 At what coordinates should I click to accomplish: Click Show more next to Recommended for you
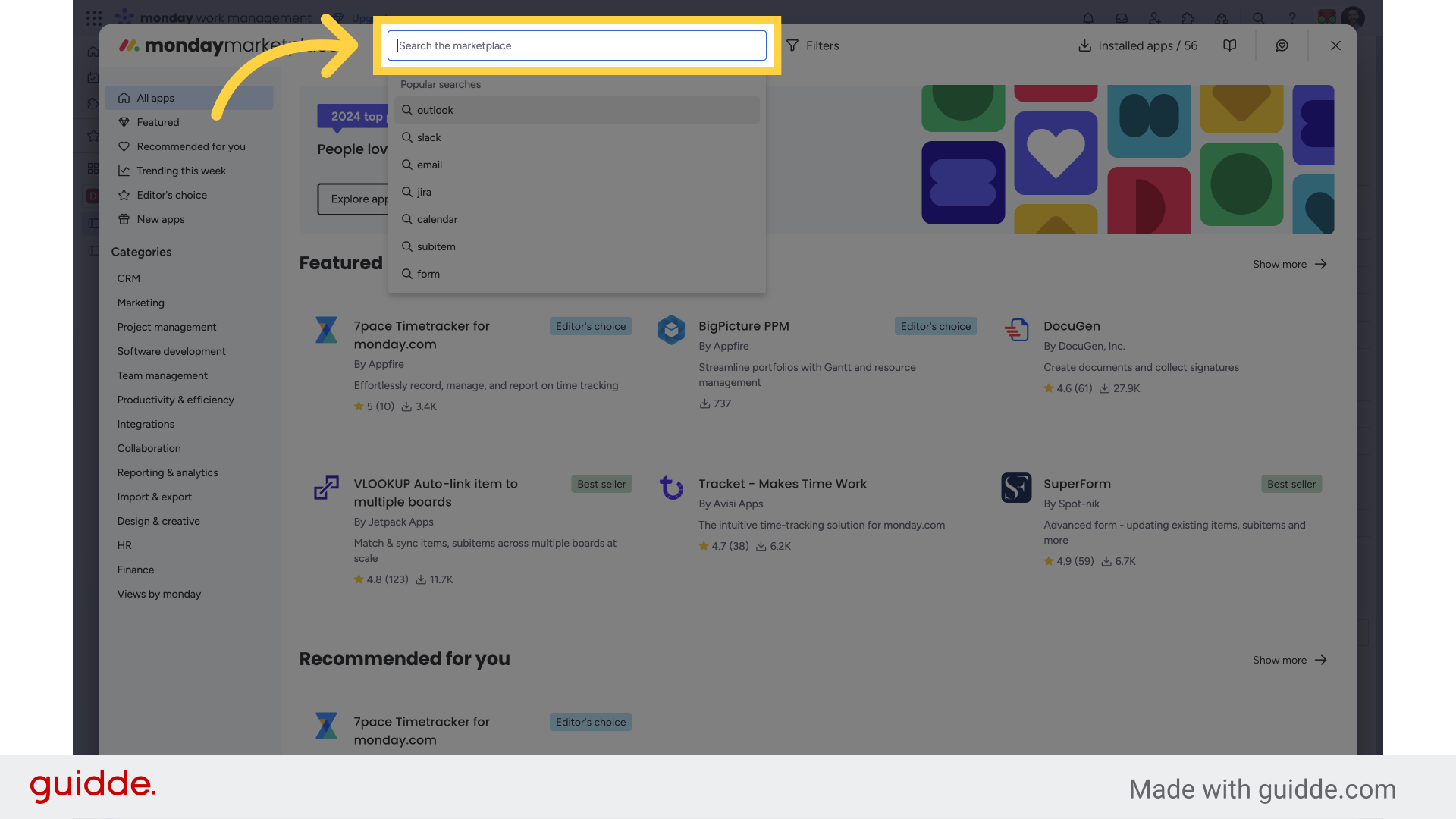pos(1289,660)
